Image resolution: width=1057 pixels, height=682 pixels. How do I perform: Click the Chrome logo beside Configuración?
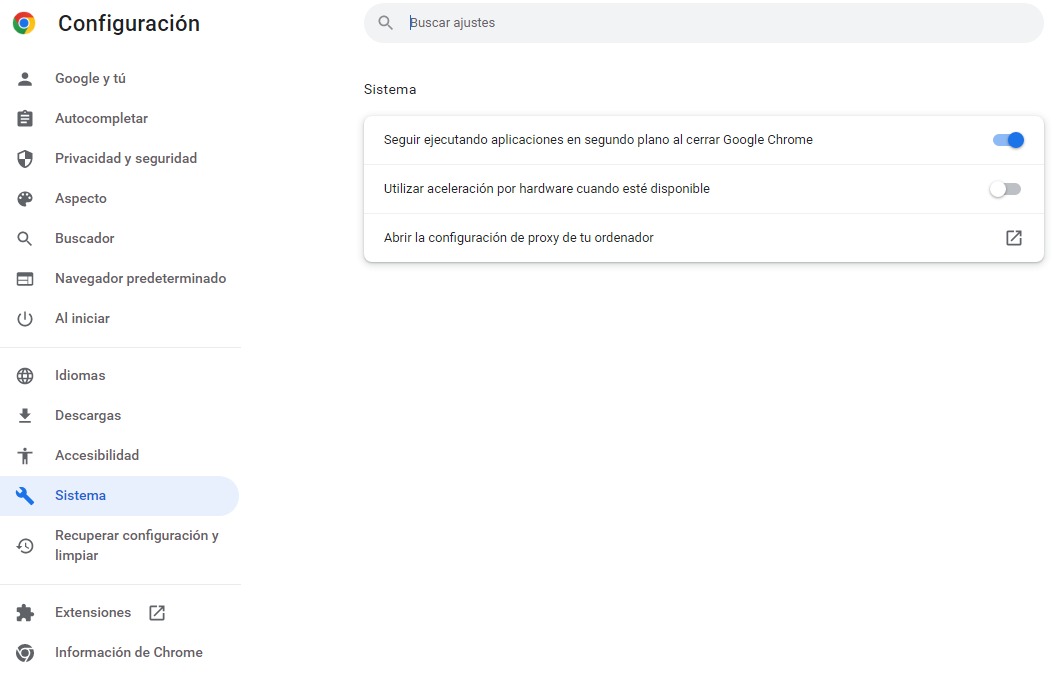click(24, 23)
